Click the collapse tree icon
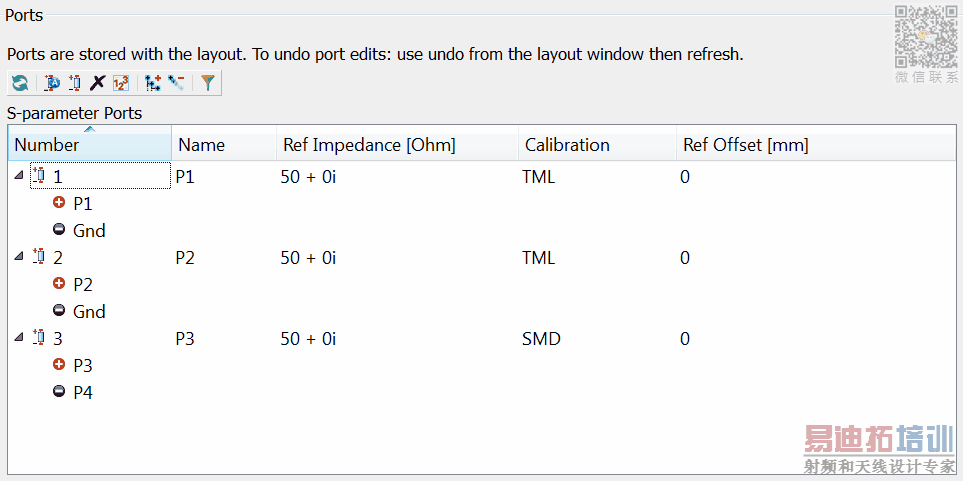 (x=176, y=84)
